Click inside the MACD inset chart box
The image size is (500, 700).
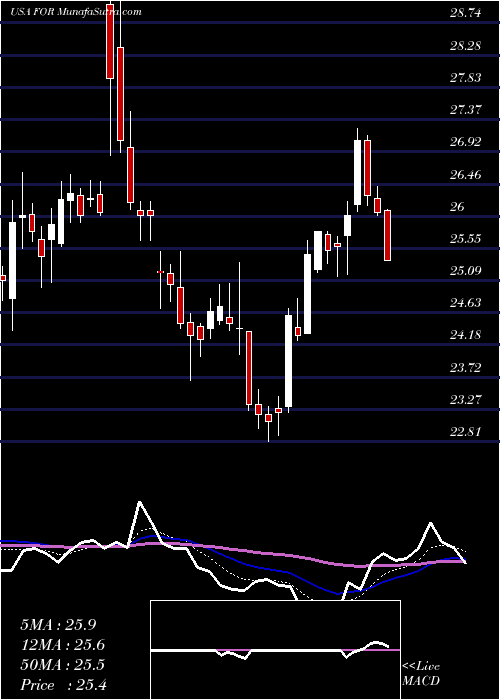pyautogui.click(x=275, y=650)
